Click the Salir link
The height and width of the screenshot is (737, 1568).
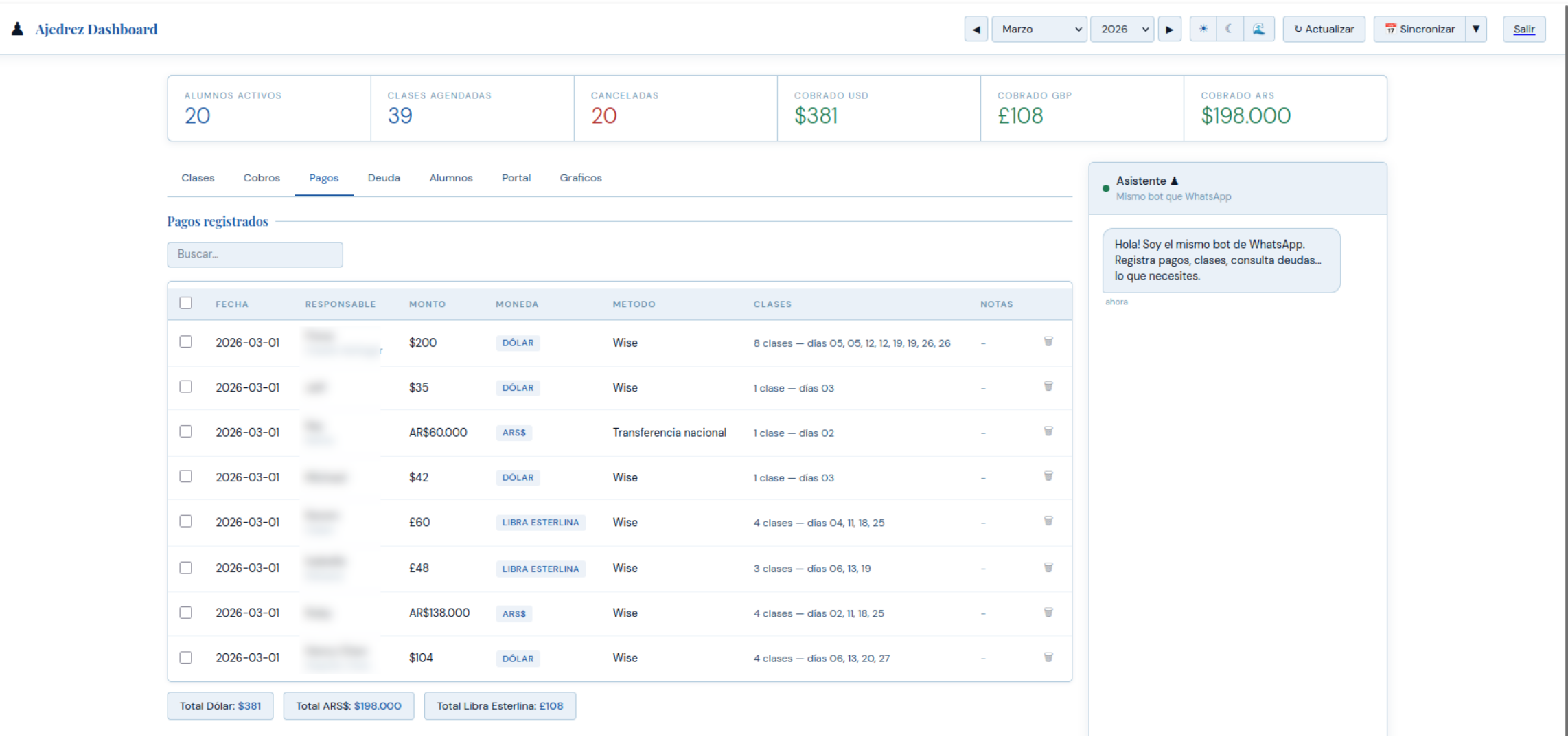[1524, 29]
